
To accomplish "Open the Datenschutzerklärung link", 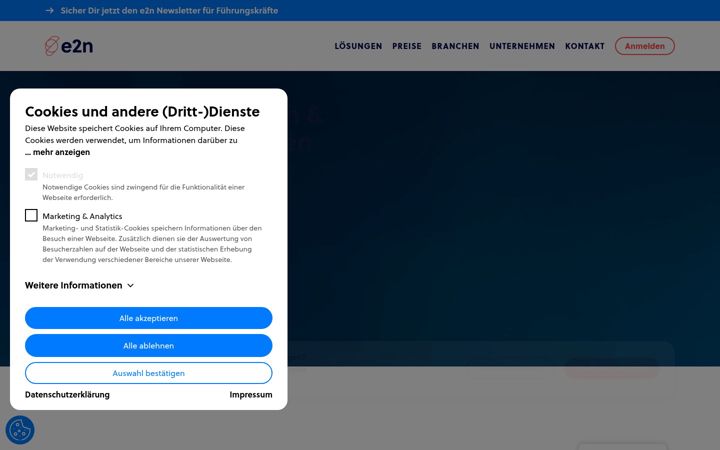I will click(67, 394).
